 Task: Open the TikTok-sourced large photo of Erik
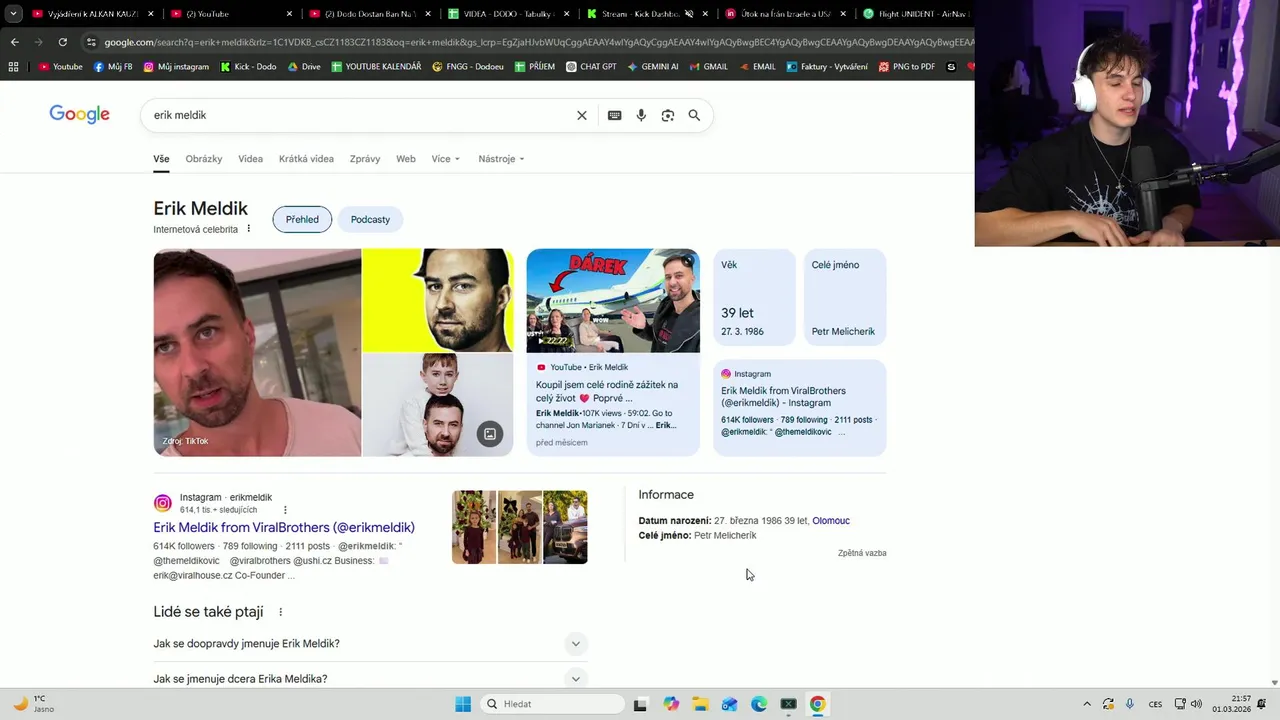[257, 353]
